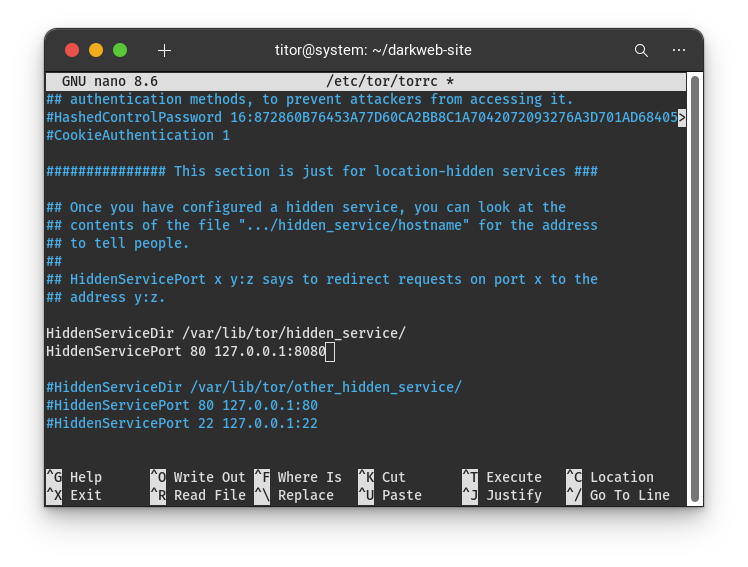Click end of HiddenServicePort 8080 line

click(x=329, y=351)
